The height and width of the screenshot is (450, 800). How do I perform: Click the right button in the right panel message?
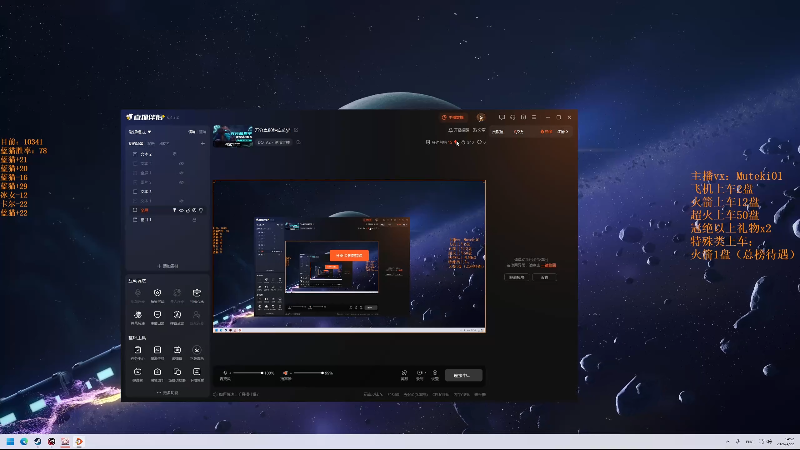pyautogui.click(x=544, y=278)
